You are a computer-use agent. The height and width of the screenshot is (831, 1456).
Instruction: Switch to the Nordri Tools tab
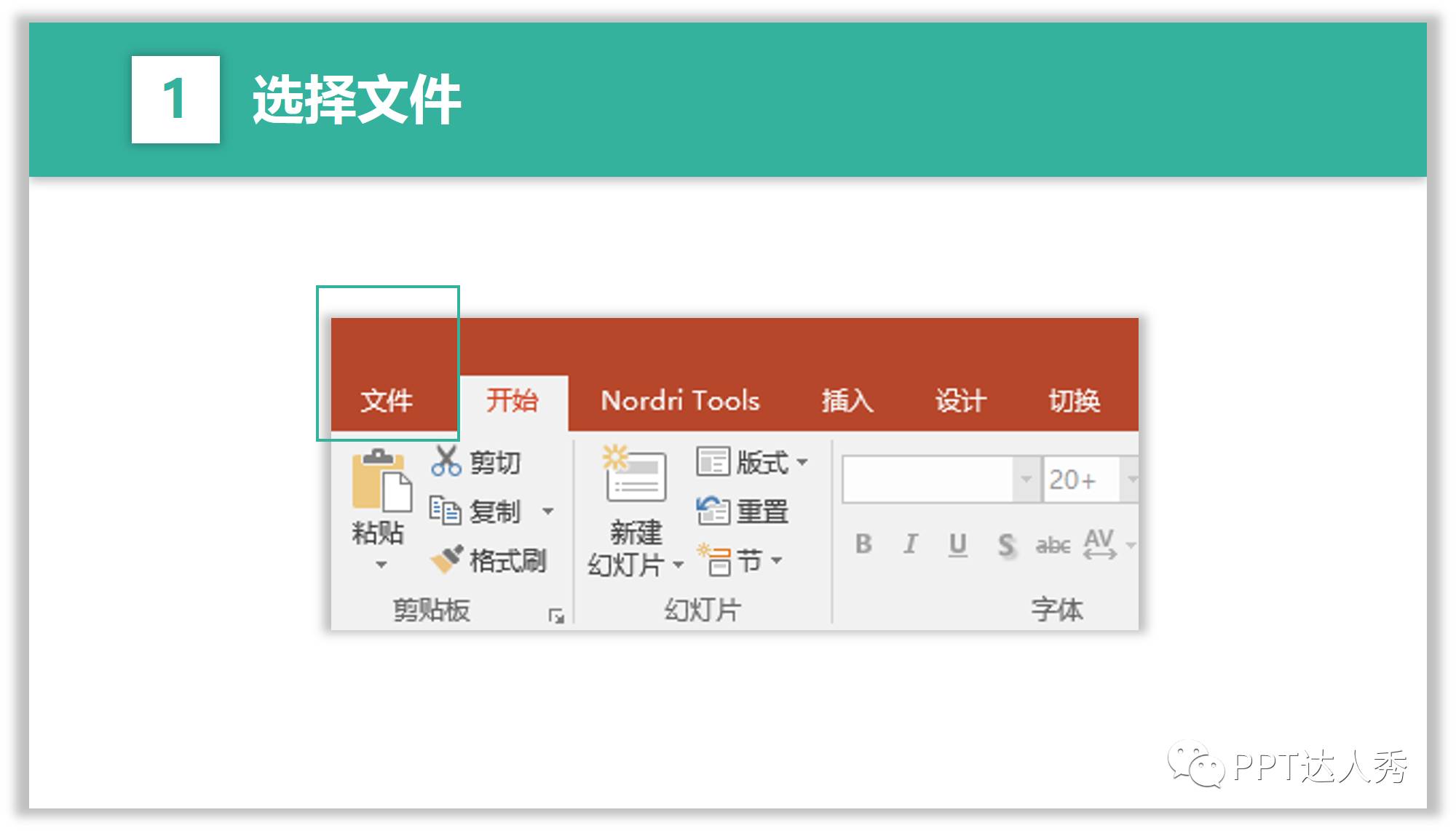(680, 400)
